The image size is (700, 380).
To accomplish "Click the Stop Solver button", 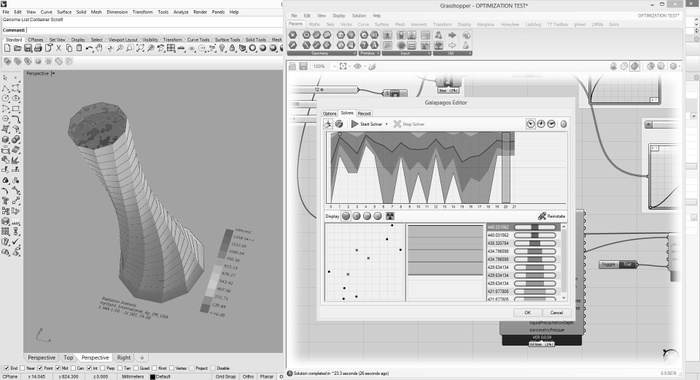I will pyautogui.click(x=408, y=124).
